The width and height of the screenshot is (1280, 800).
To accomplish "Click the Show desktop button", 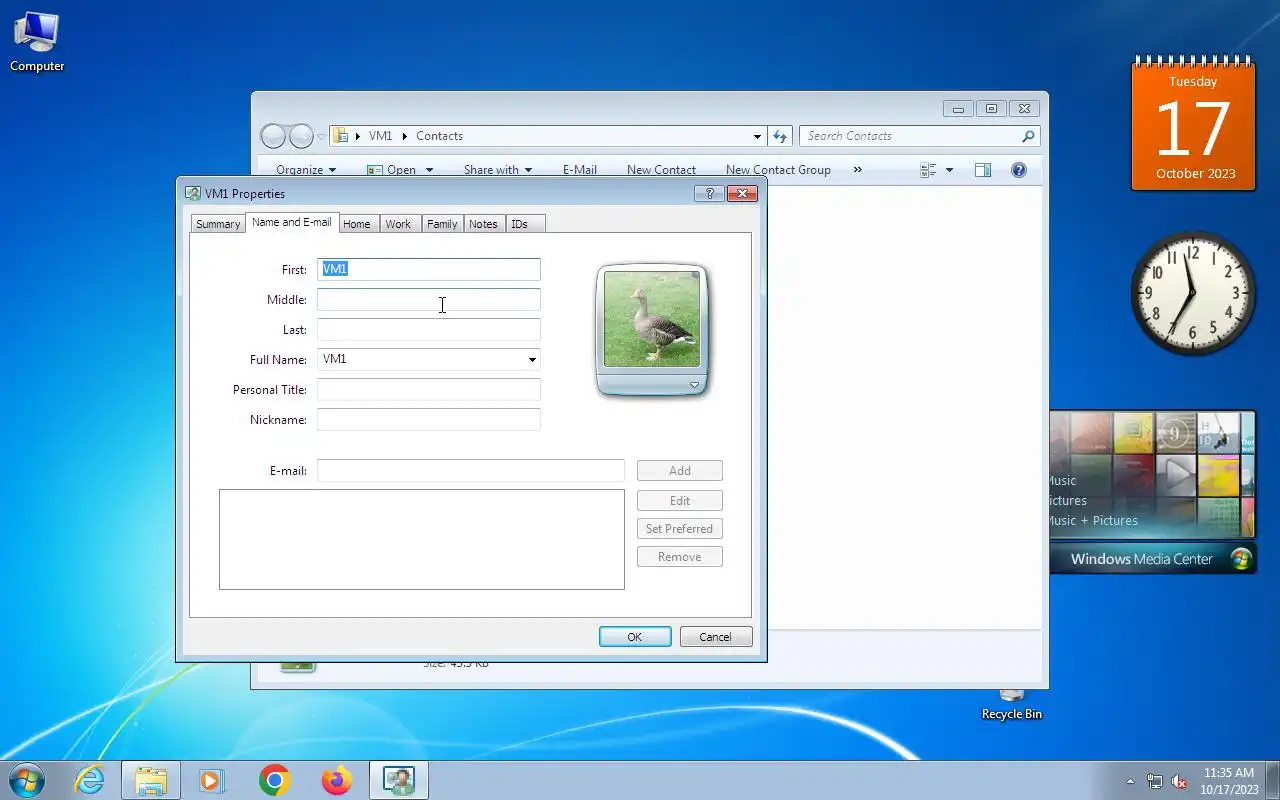I will pyautogui.click(x=1272, y=780).
